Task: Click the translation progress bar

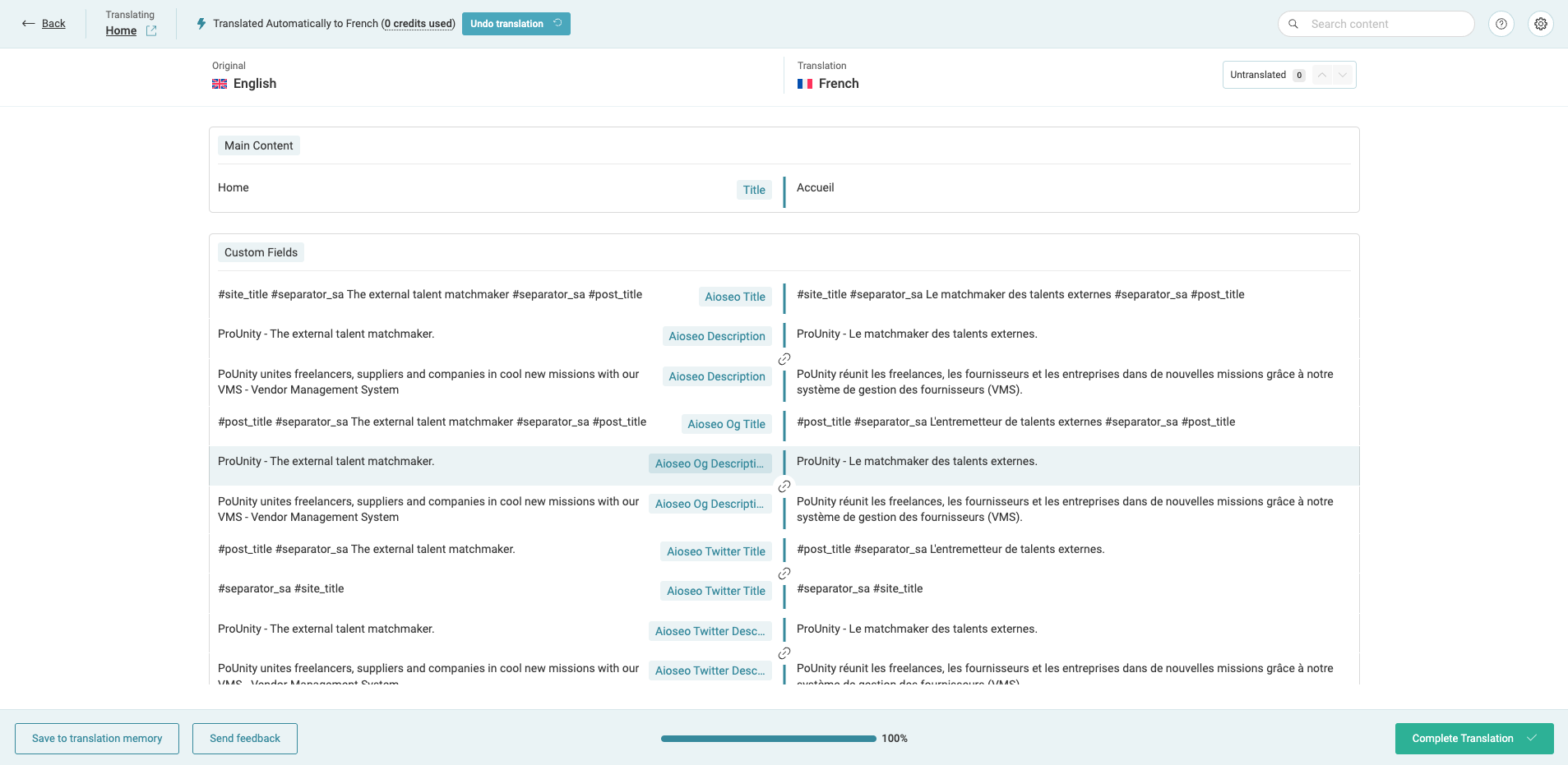Action: tap(769, 739)
